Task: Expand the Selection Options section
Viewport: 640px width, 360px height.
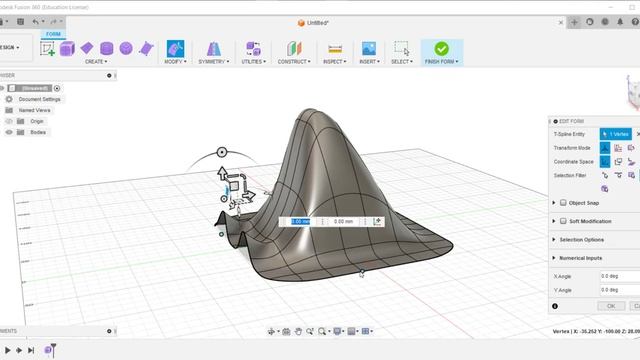Action: click(x=554, y=240)
